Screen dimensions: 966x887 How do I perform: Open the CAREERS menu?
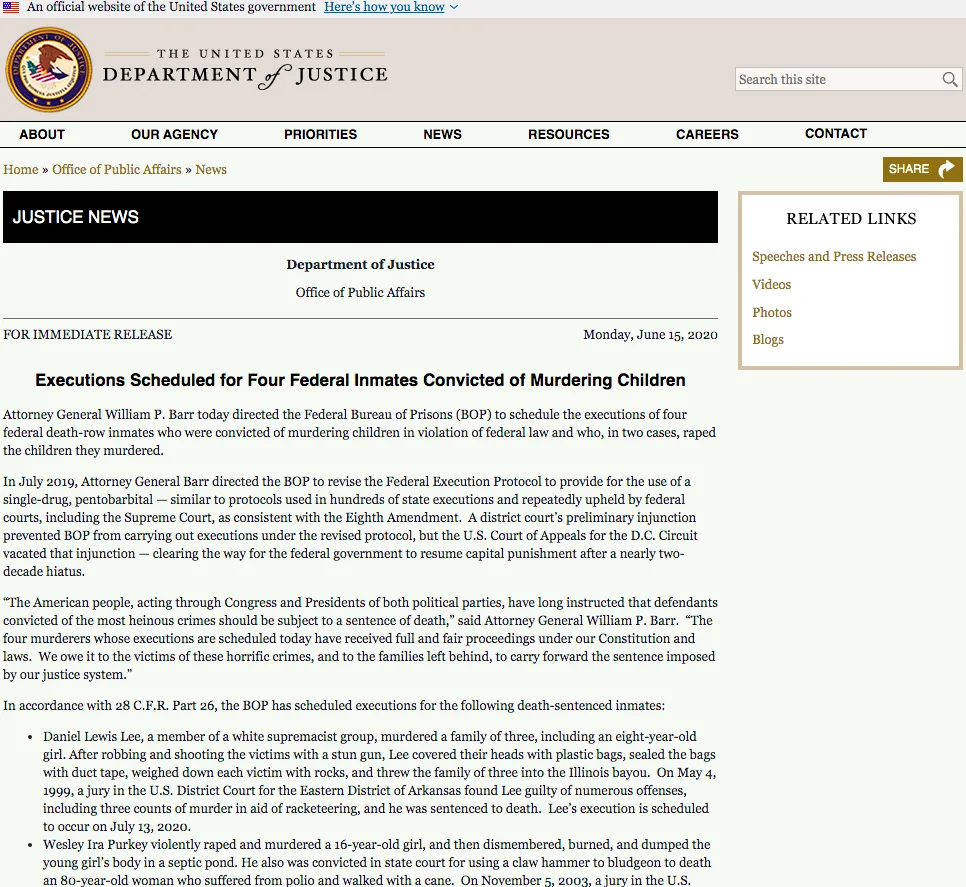(x=707, y=134)
